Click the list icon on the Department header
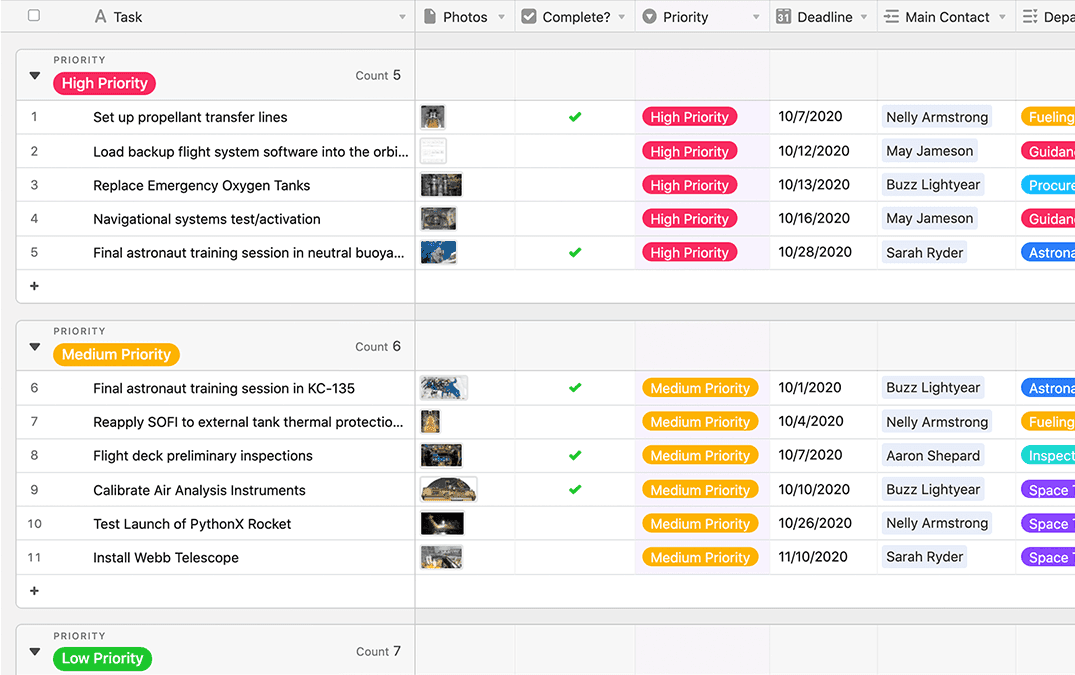The width and height of the screenshot is (1075, 675). [1029, 16]
